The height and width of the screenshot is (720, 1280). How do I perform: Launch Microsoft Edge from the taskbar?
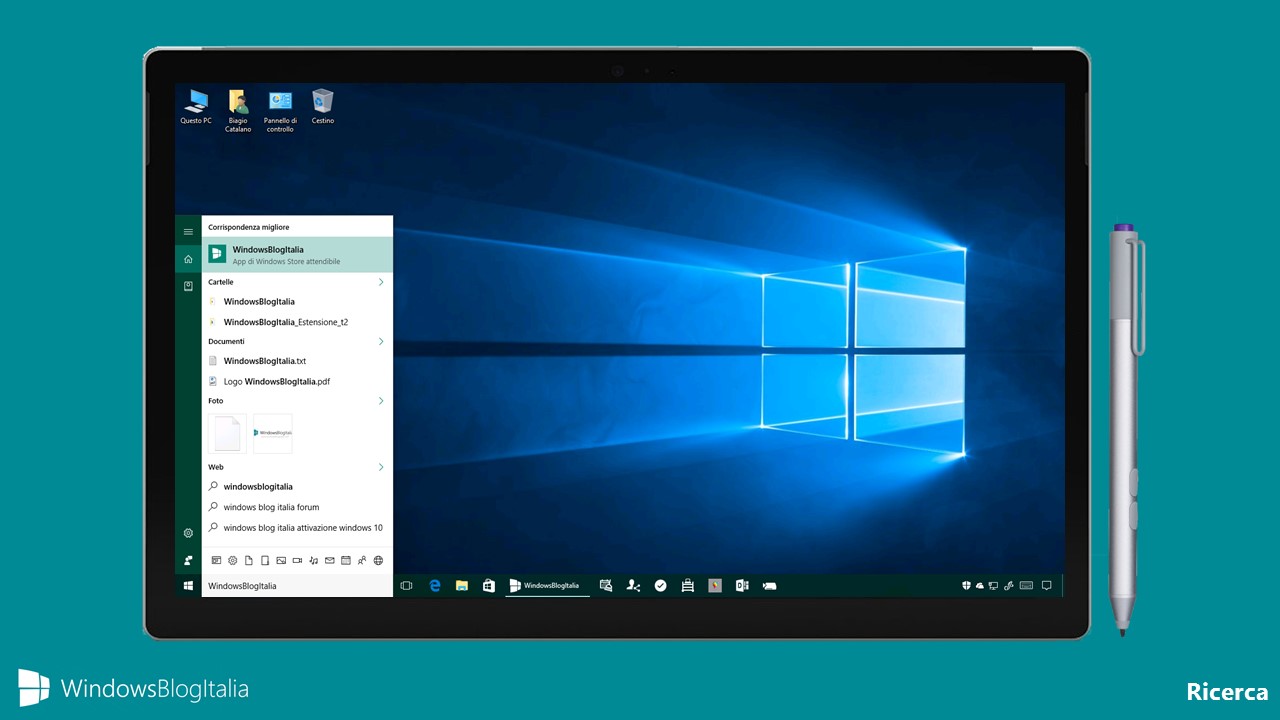click(435, 586)
